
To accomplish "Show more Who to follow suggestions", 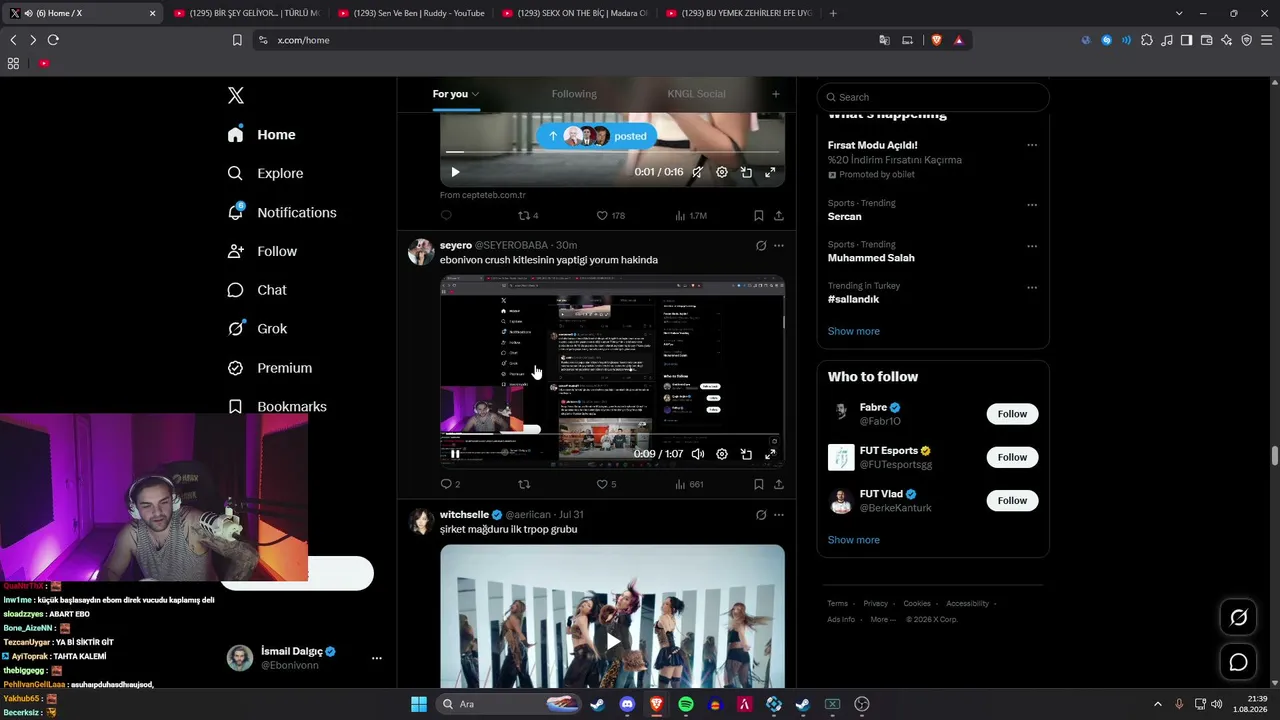I will click(853, 540).
